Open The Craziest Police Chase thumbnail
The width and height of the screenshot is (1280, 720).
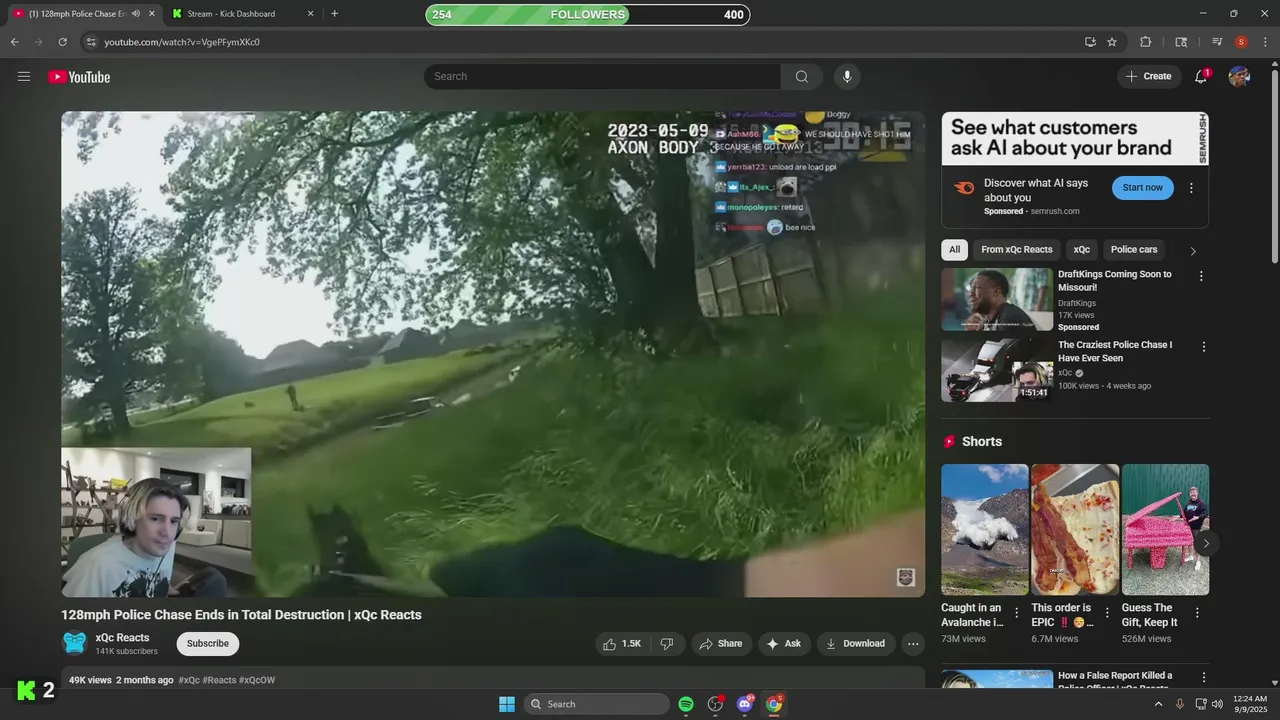coord(997,370)
